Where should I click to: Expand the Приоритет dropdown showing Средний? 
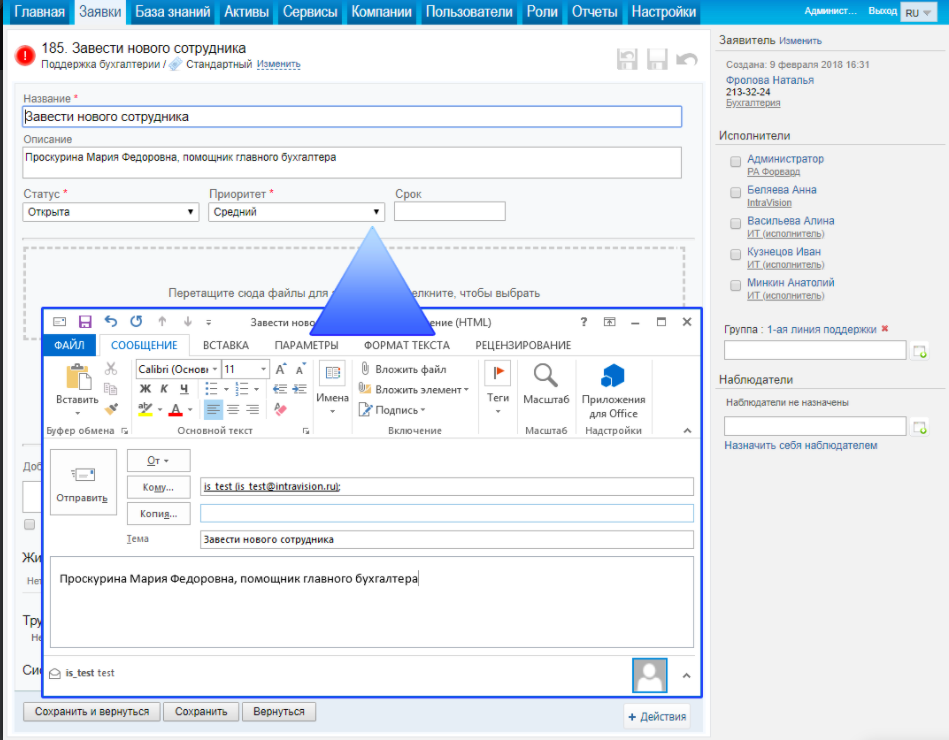tap(296, 212)
